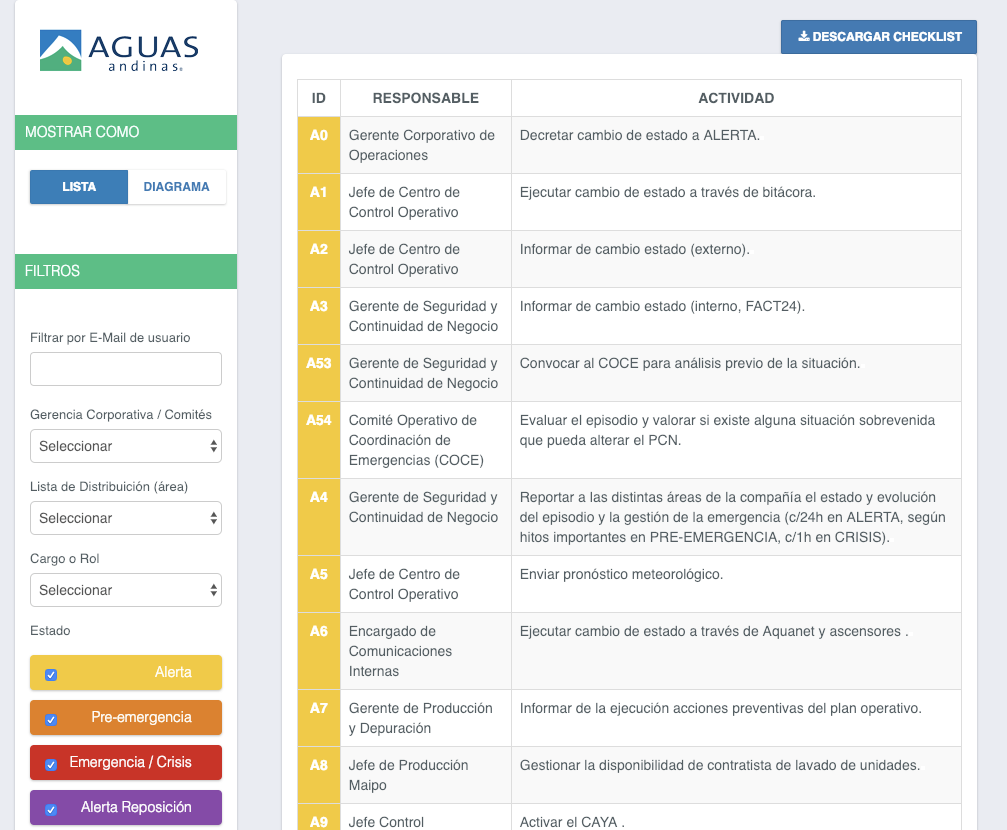Switch to the DIAGRAMA view
The height and width of the screenshot is (830, 1007).
[177, 187]
